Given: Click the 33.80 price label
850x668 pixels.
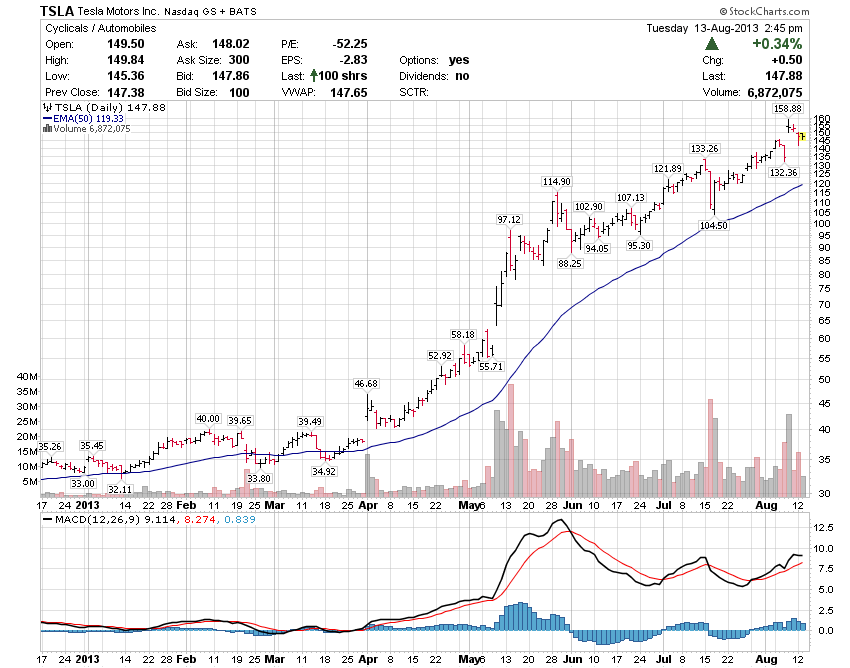Looking at the screenshot, I should (259, 479).
